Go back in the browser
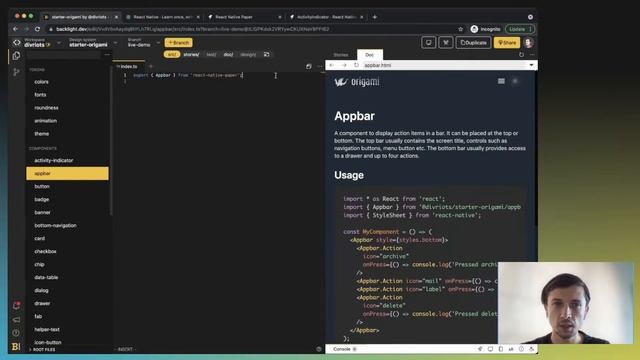 [15, 29]
